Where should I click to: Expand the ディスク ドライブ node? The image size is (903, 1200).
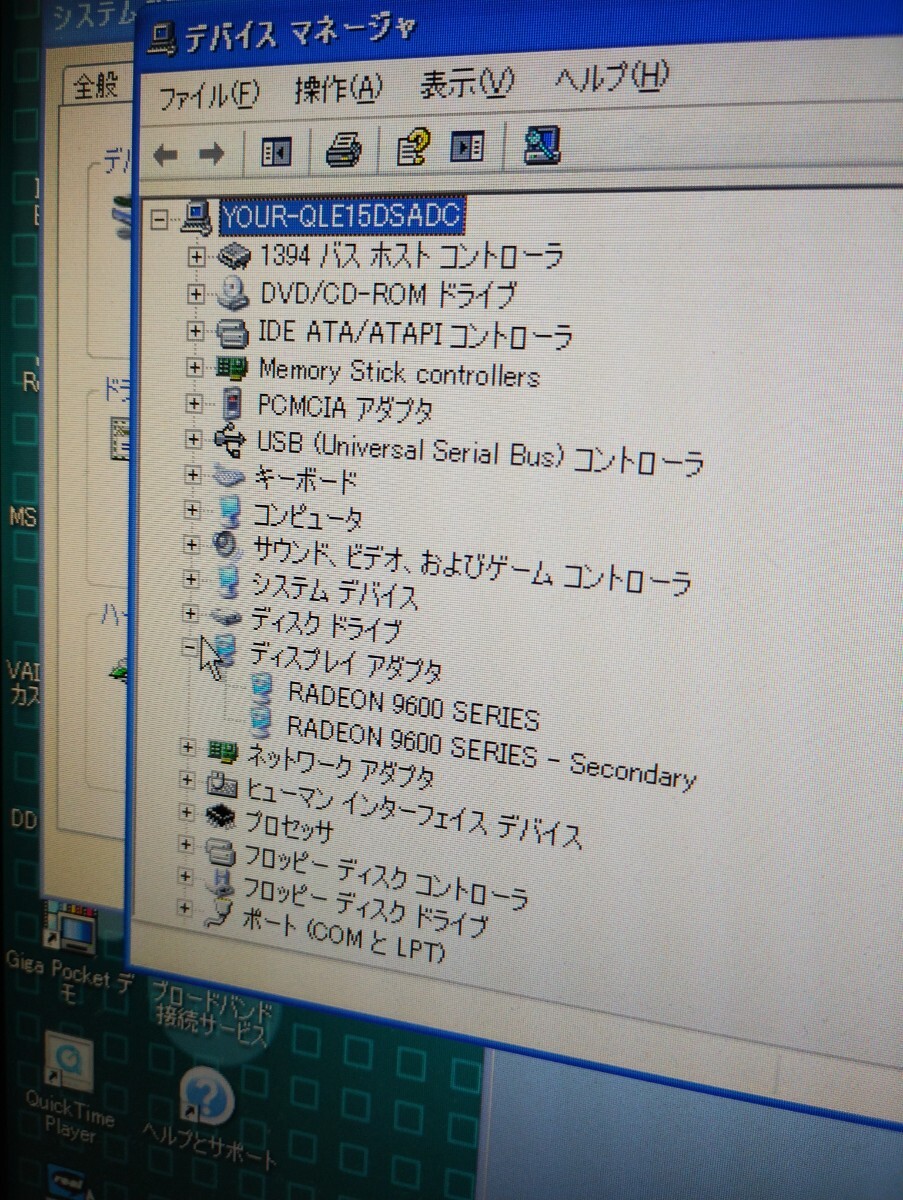(190, 613)
